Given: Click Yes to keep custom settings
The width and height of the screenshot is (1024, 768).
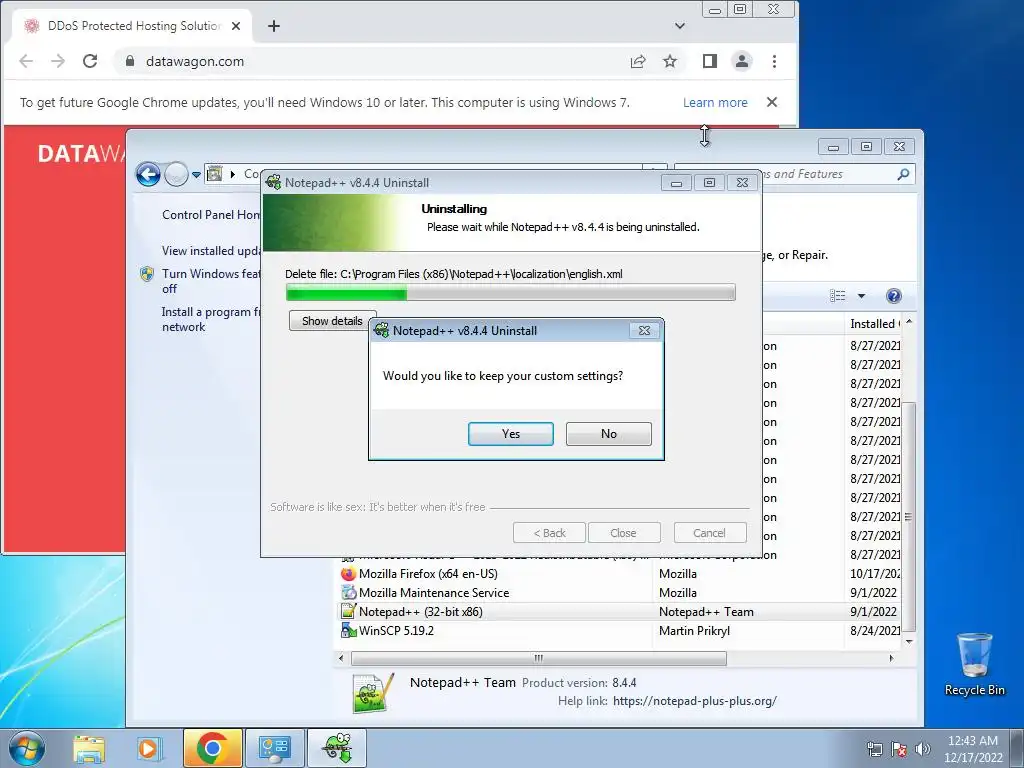Looking at the screenshot, I should [511, 434].
